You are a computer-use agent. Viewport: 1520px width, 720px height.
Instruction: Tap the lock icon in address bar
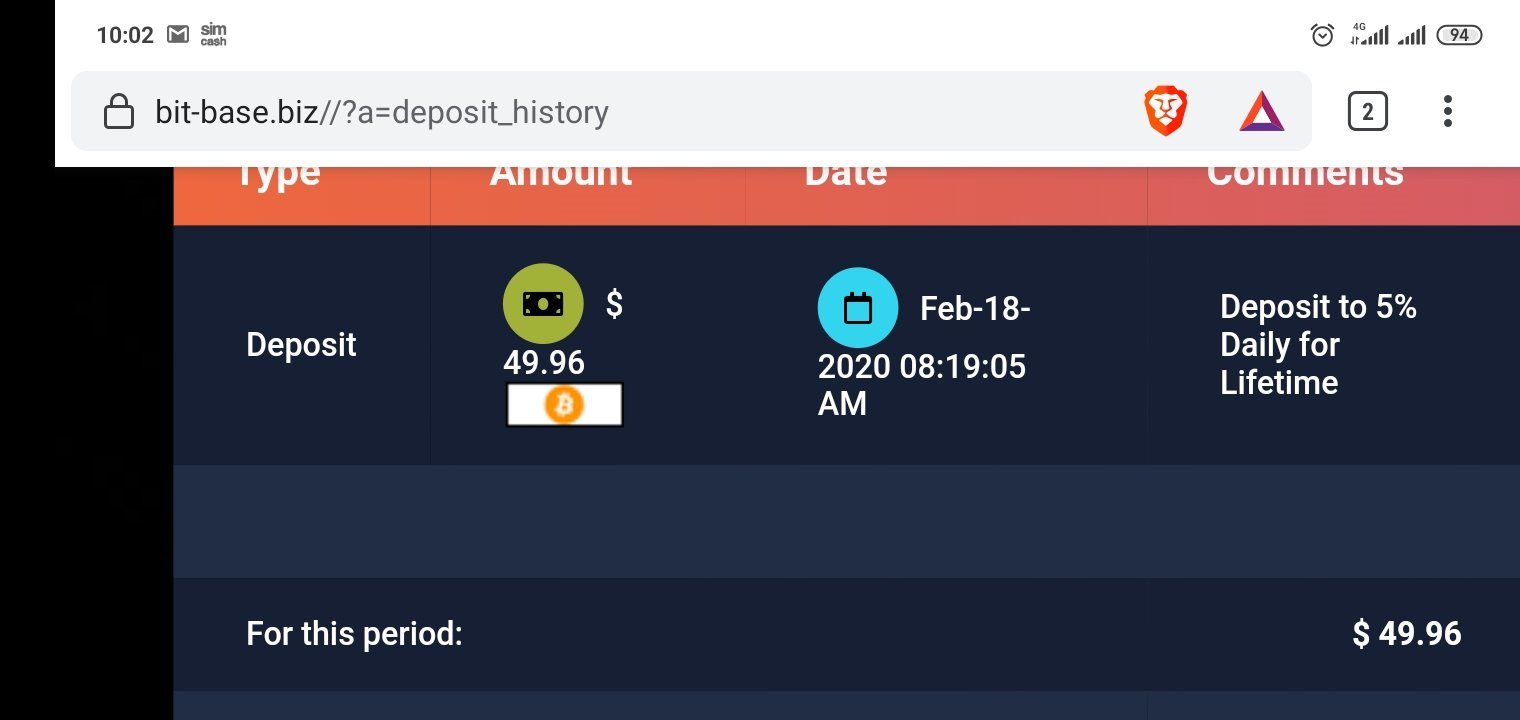pyautogui.click(x=119, y=110)
